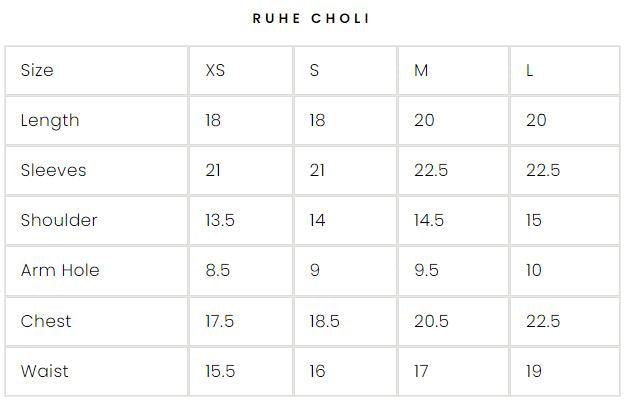This screenshot has height=404, width=629.
Task: Click the L Shoulder value 15
Action: (x=534, y=220)
